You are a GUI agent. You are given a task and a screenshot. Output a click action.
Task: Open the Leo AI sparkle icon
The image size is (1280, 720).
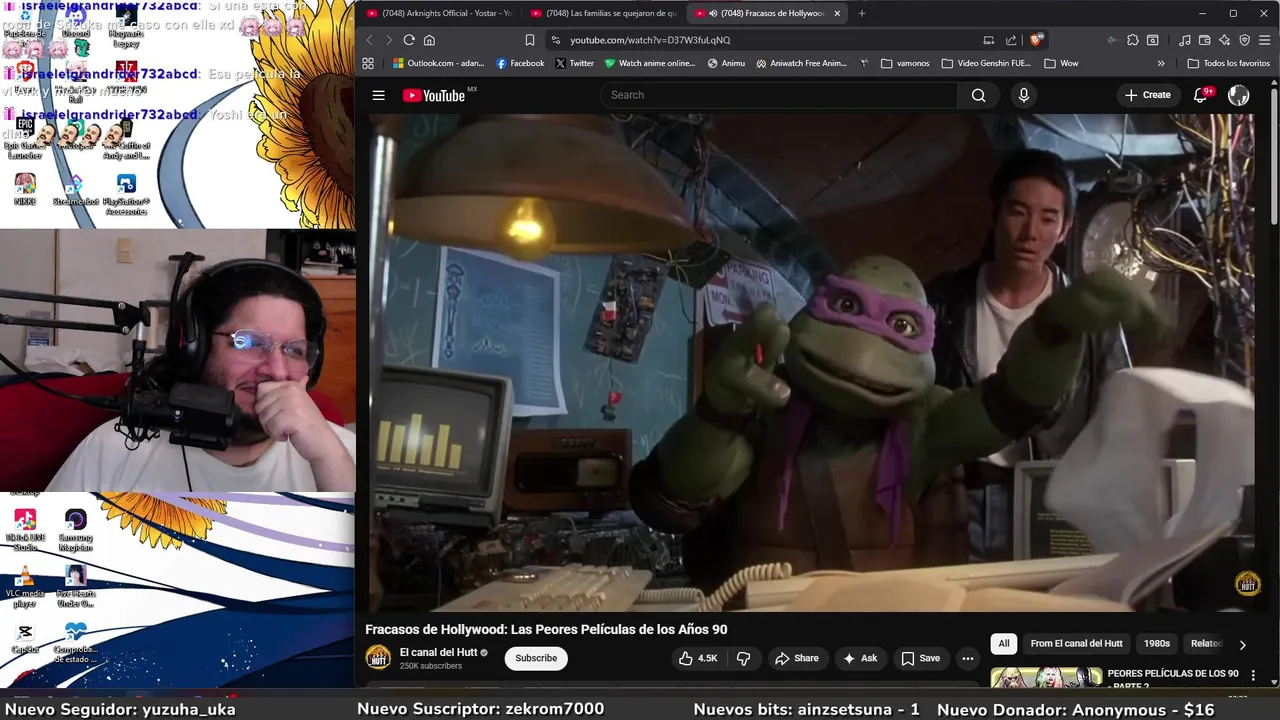click(x=1224, y=40)
